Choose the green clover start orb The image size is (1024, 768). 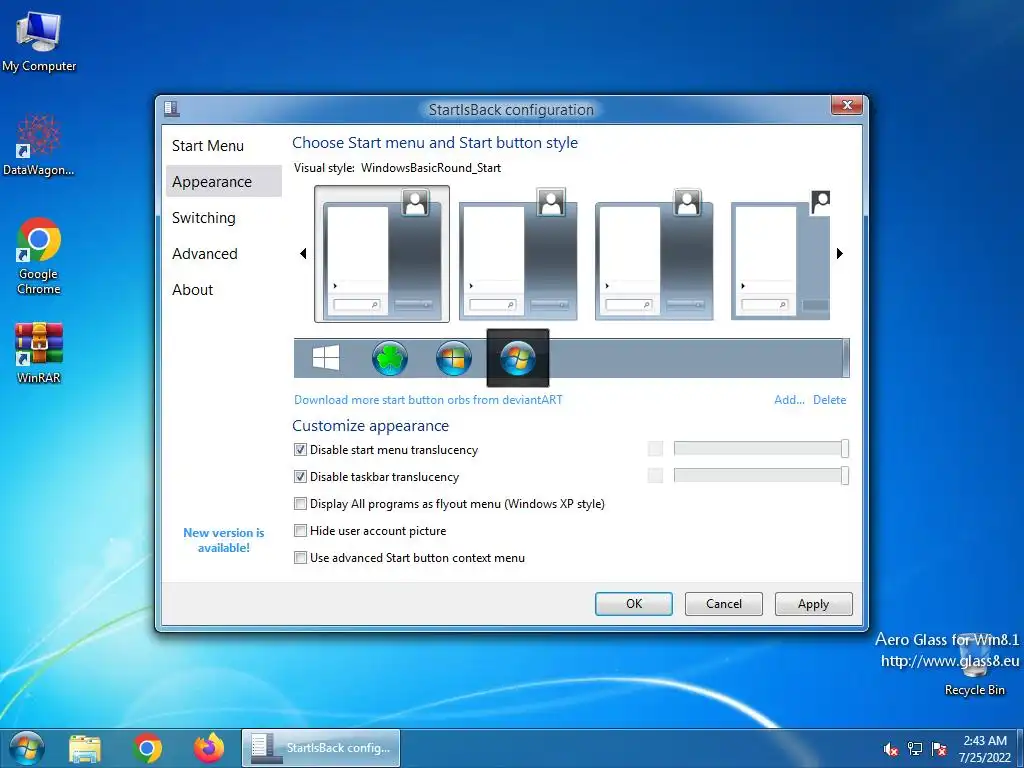(390, 358)
